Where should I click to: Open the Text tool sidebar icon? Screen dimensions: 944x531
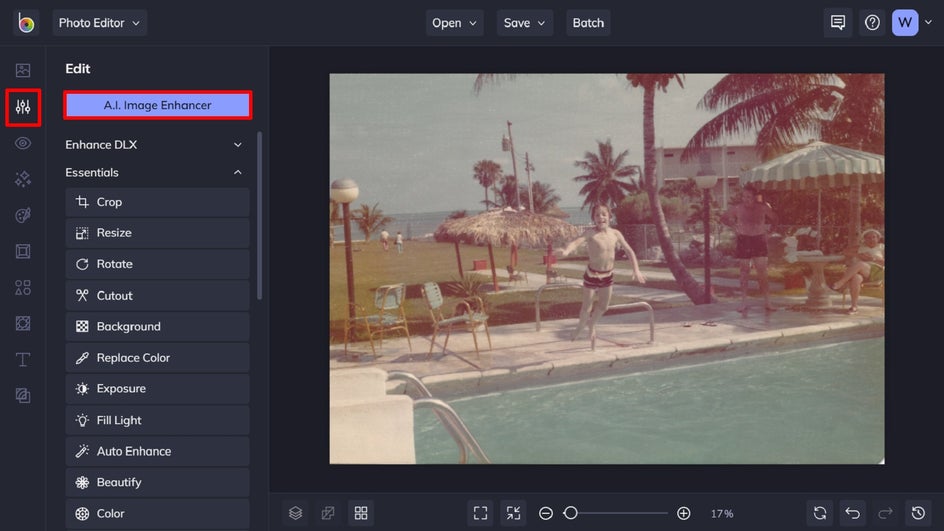[23, 359]
